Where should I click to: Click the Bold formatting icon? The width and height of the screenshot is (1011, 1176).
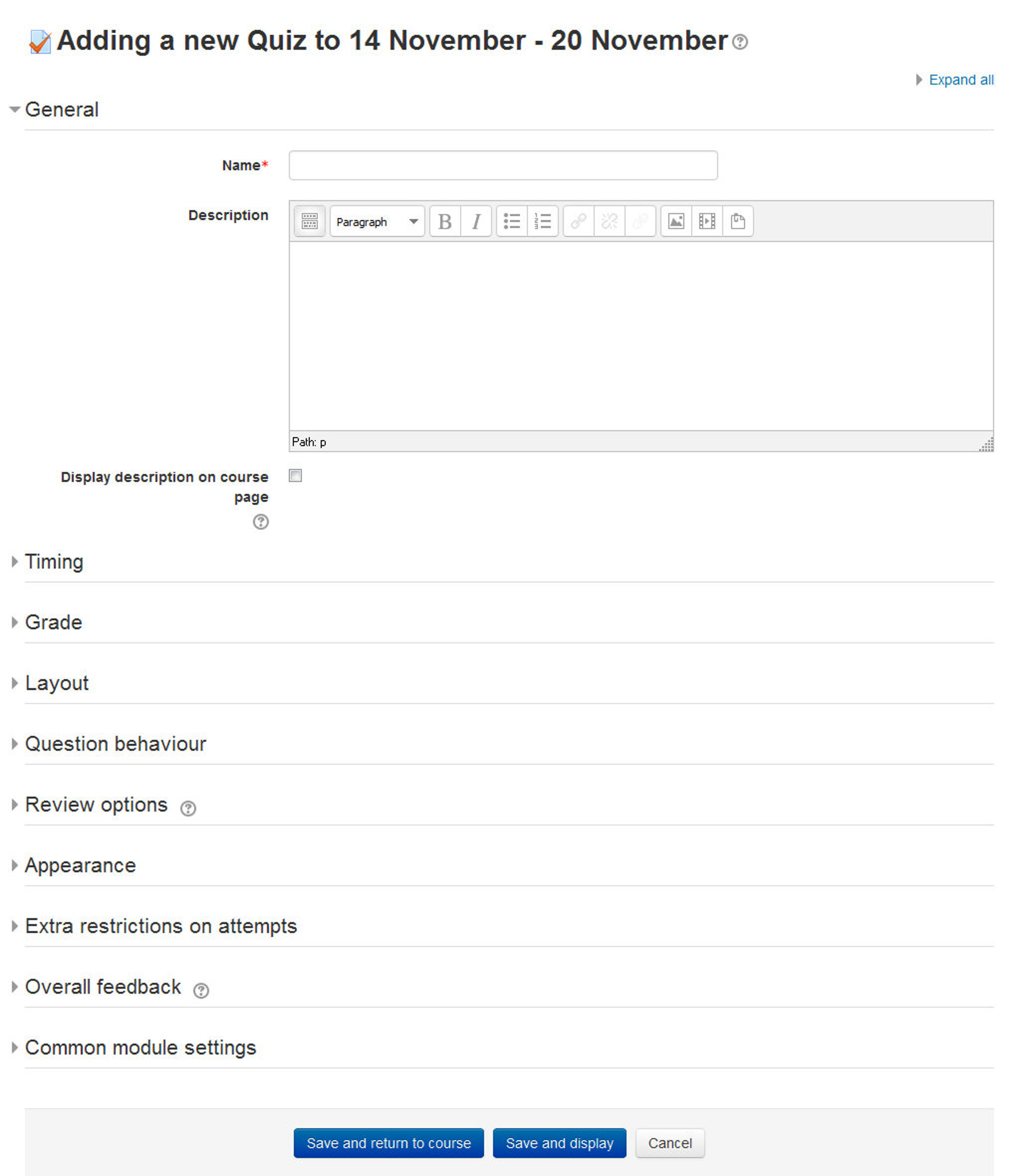pos(445,222)
